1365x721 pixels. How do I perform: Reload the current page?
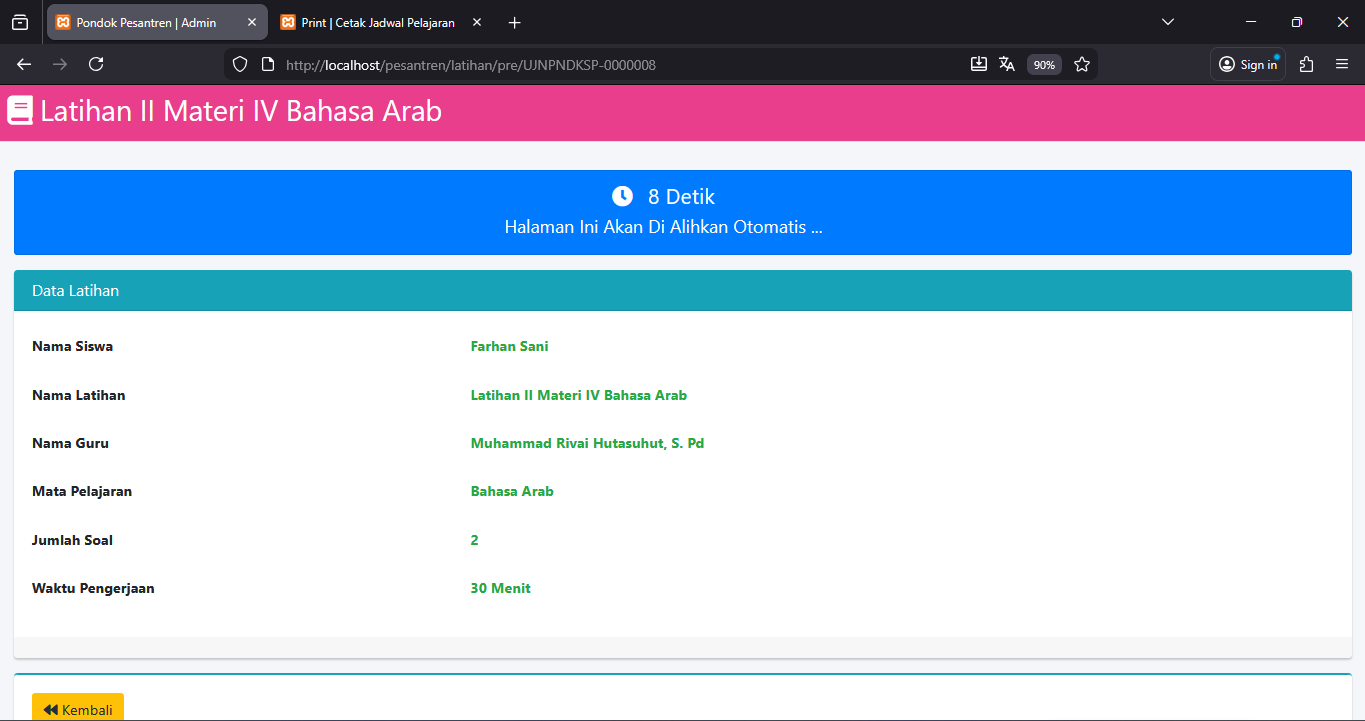click(96, 64)
